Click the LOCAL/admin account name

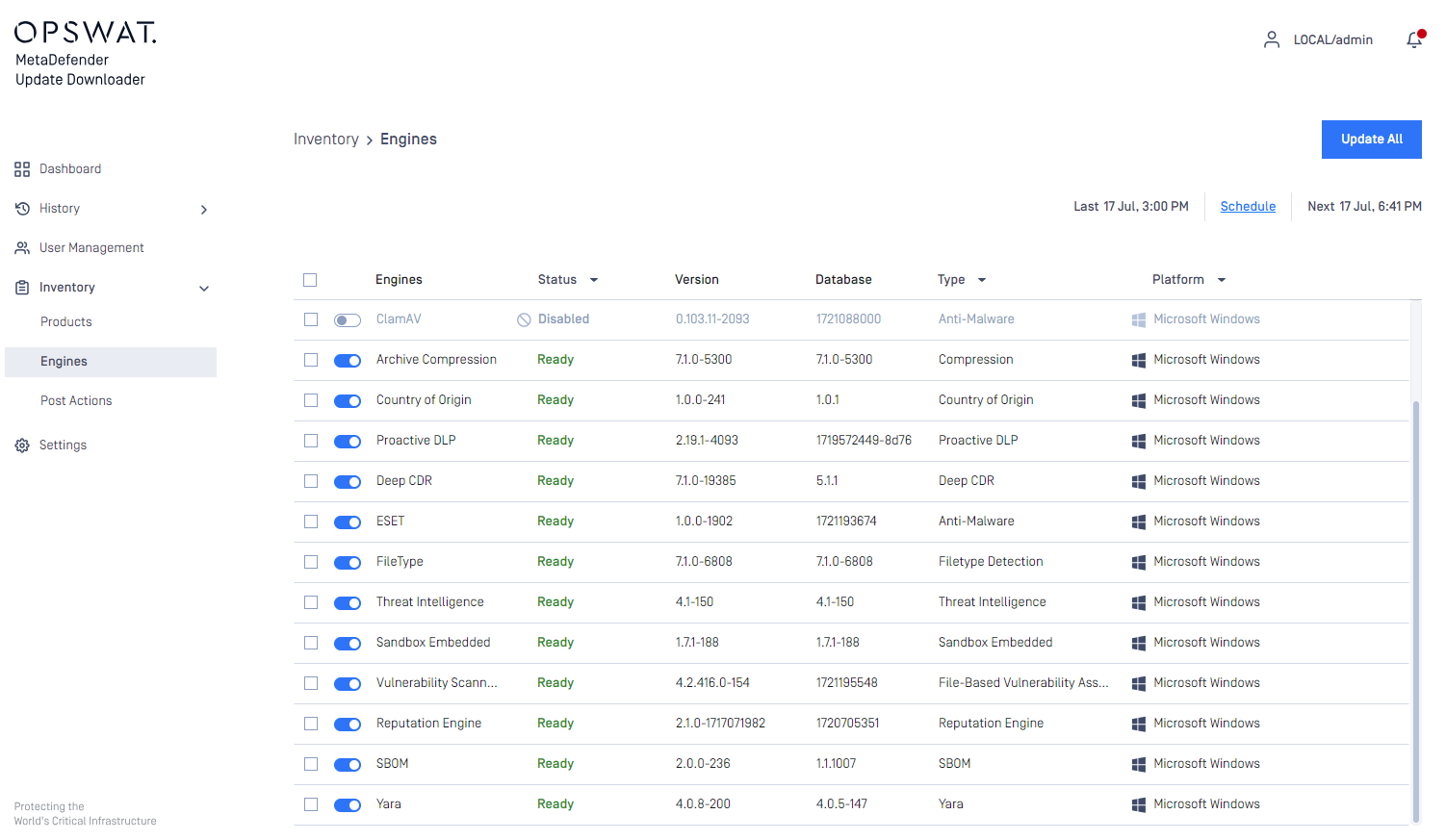(1333, 39)
